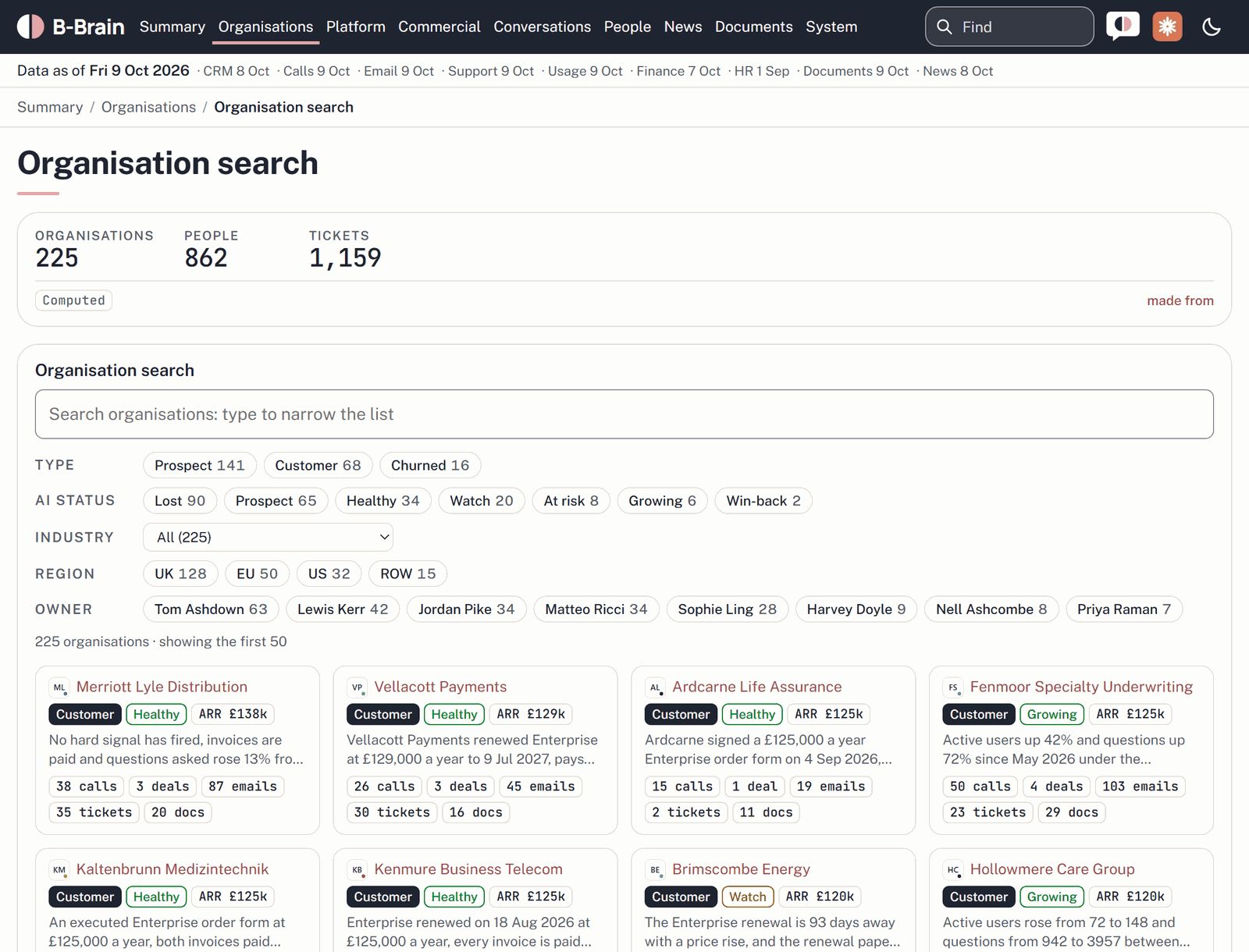Open the People menu

628,27
